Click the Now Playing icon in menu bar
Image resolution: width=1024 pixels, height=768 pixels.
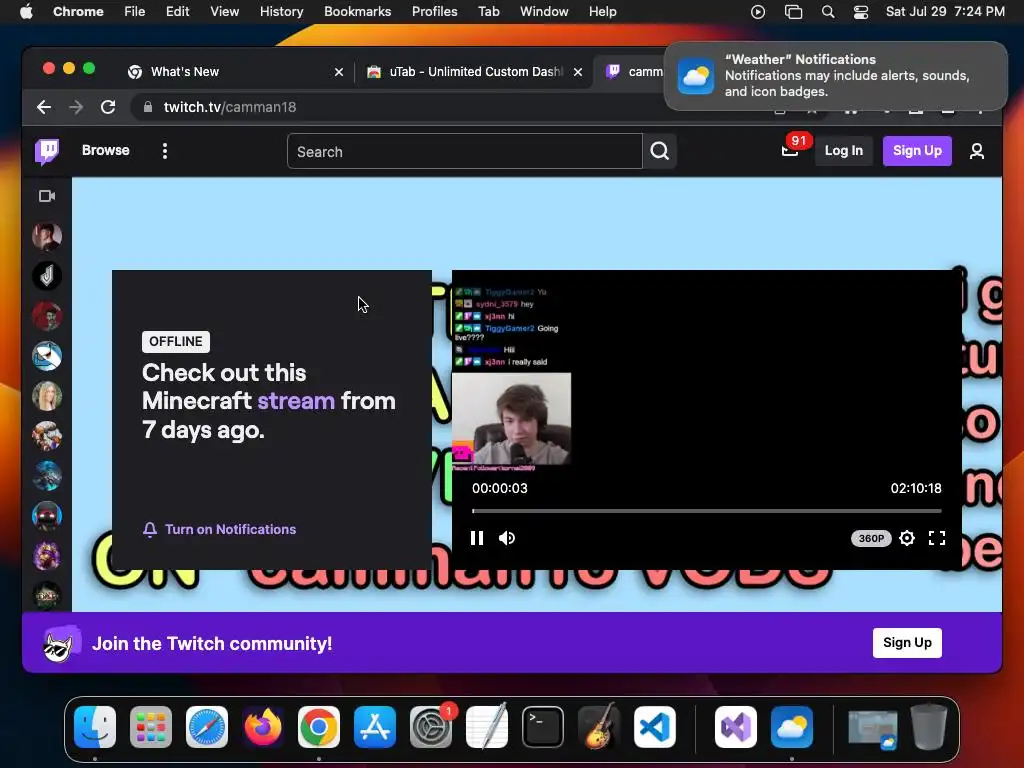point(758,12)
